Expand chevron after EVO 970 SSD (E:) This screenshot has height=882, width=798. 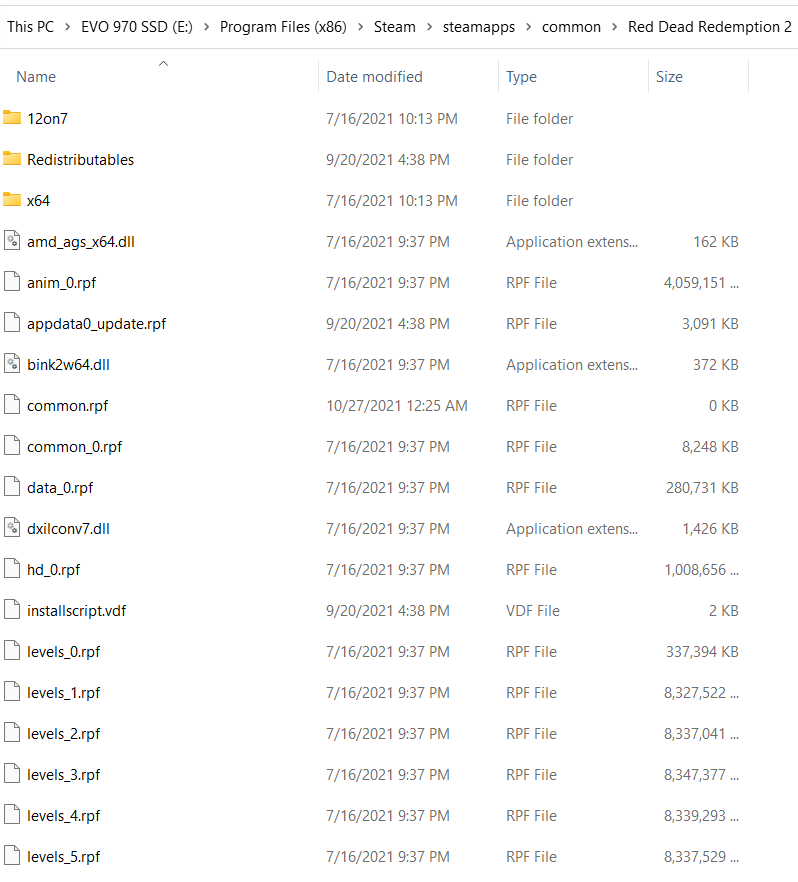tap(206, 27)
